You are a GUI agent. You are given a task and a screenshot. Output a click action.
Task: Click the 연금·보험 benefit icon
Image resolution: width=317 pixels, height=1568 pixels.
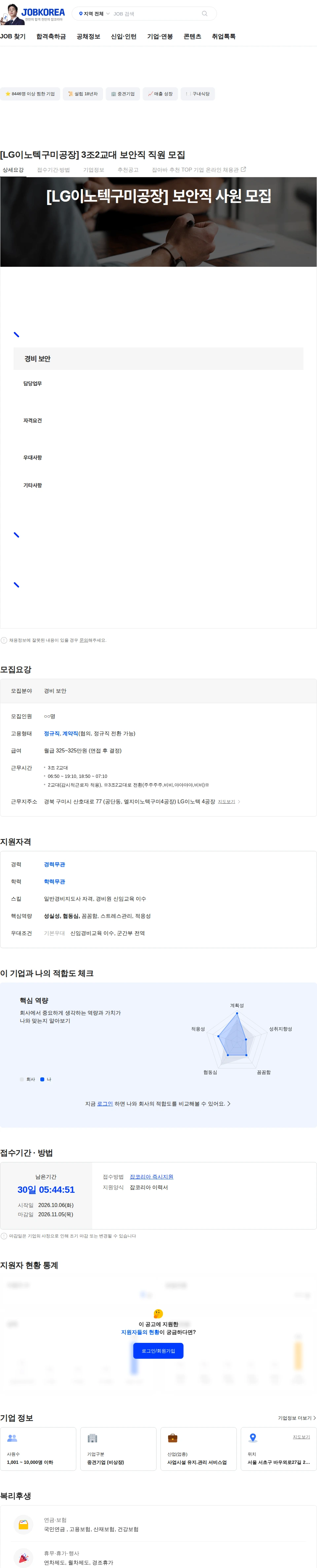click(23, 1524)
